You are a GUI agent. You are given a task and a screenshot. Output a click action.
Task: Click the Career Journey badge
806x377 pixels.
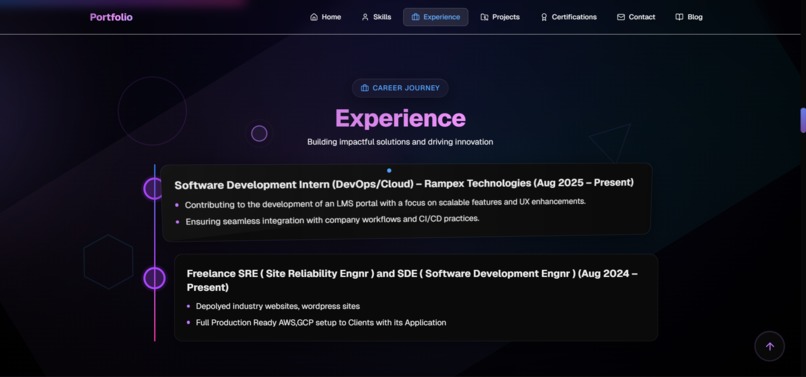pos(400,88)
